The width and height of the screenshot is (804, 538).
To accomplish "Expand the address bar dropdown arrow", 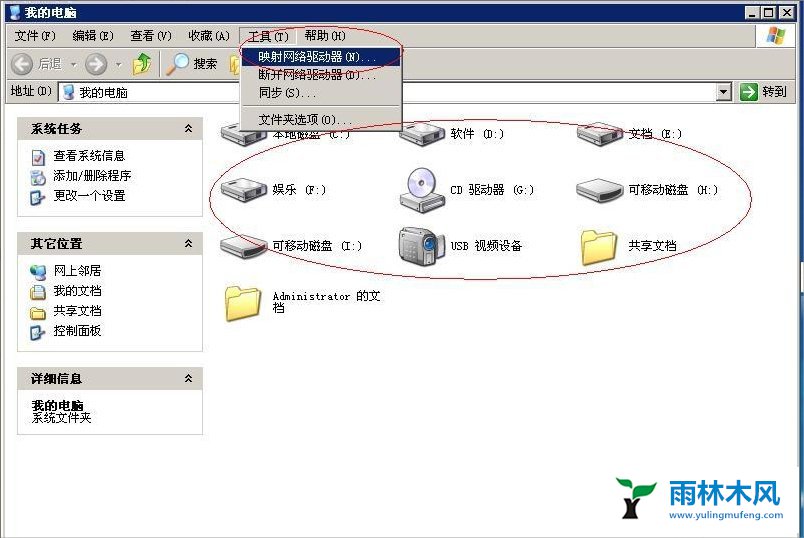I will pyautogui.click(x=724, y=92).
